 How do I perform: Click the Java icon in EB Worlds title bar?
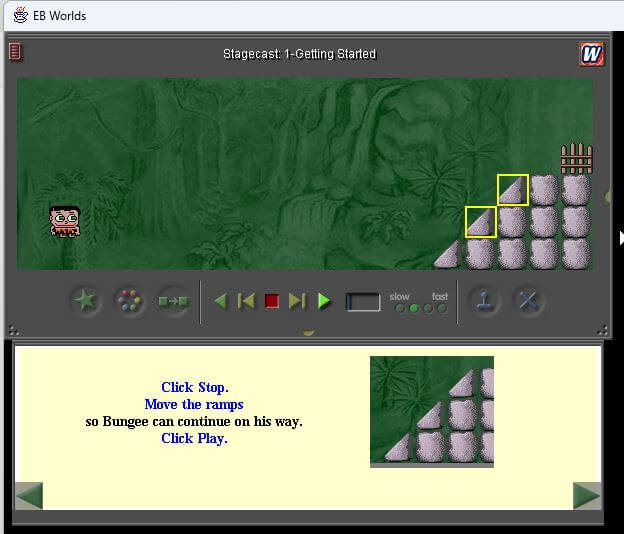(x=20, y=15)
